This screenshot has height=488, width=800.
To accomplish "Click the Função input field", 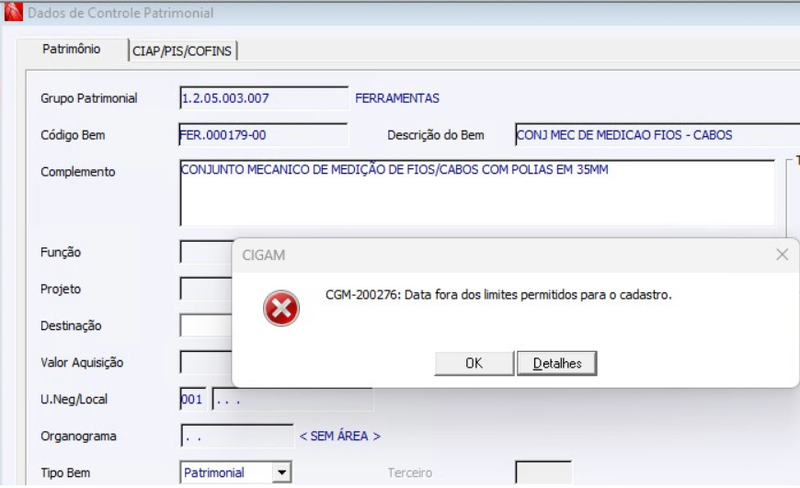I will tap(206, 252).
